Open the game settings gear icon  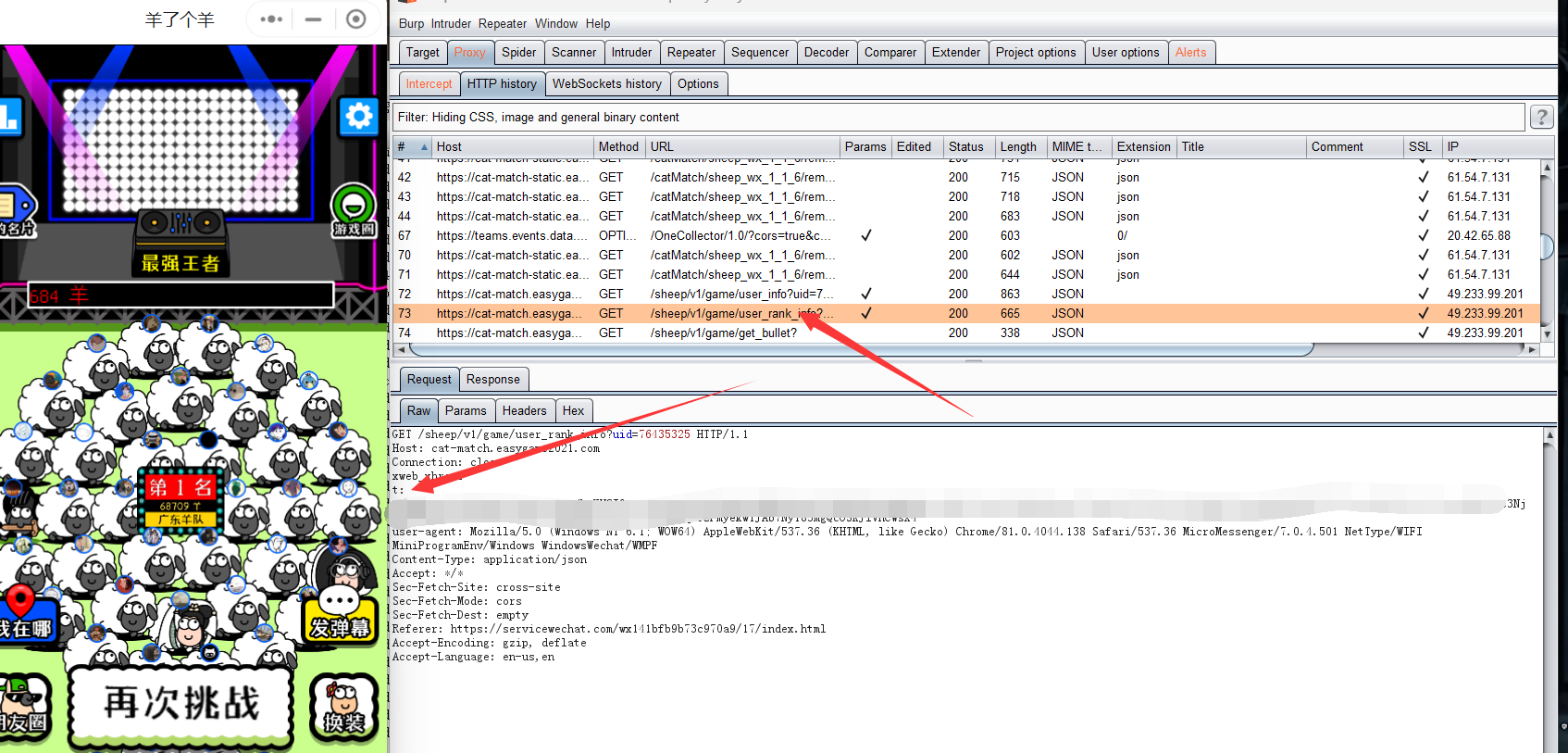pyautogui.click(x=358, y=117)
